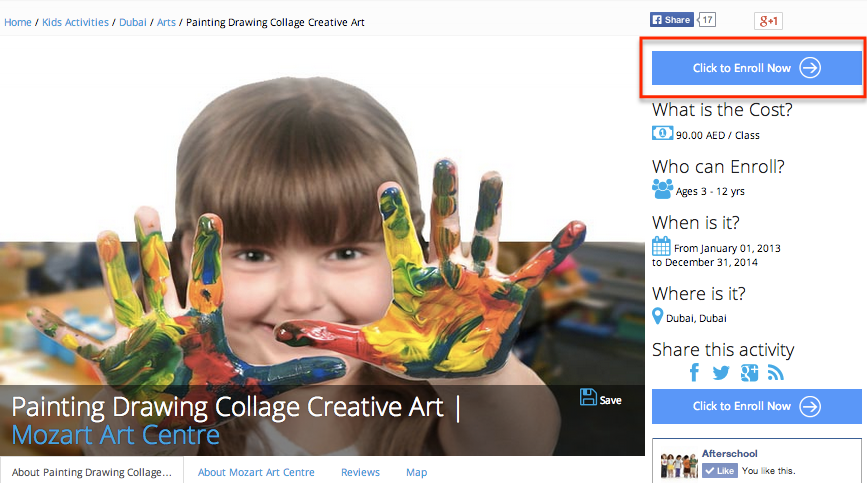Select the About Painting Drawing Collage tab
Image resolution: width=867 pixels, height=483 pixels.
click(x=91, y=472)
